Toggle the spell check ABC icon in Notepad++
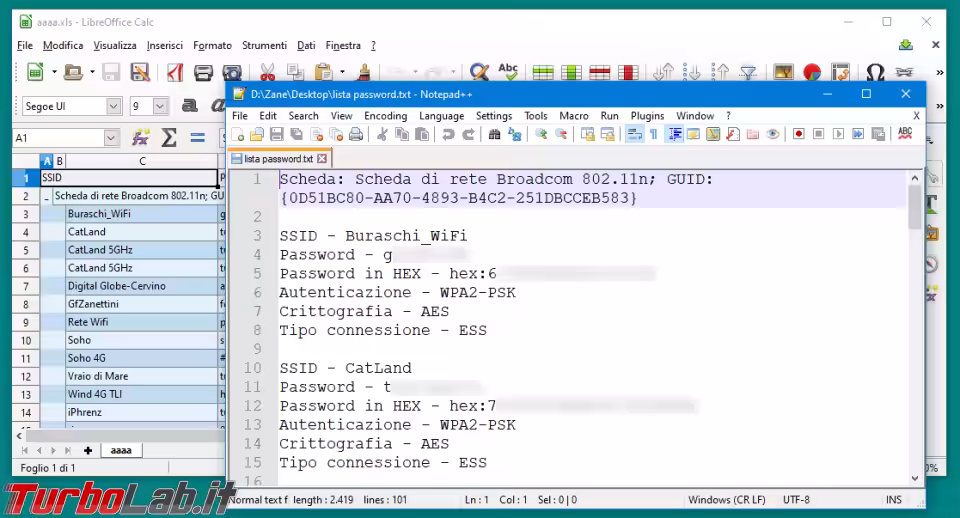The image size is (960, 518). (x=905, y=135)
